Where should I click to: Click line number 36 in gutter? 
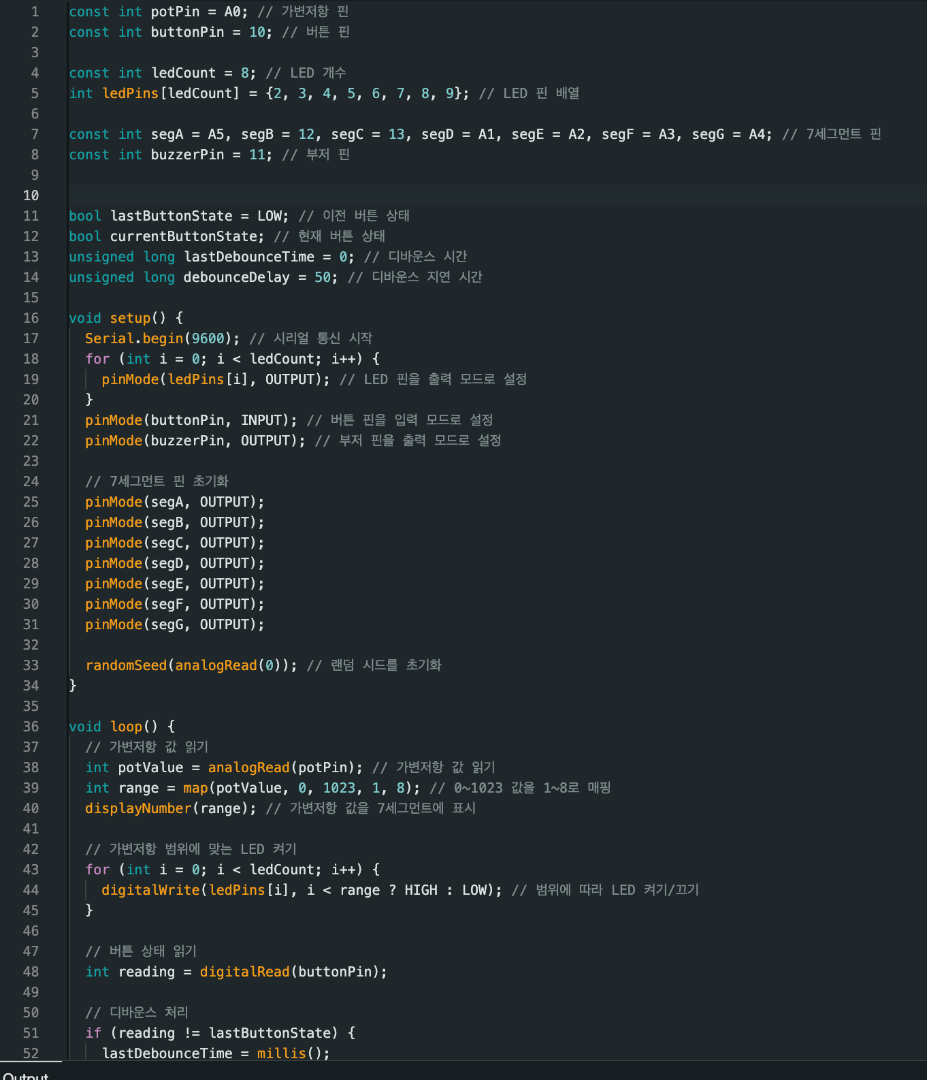click(x=30, y=726)
